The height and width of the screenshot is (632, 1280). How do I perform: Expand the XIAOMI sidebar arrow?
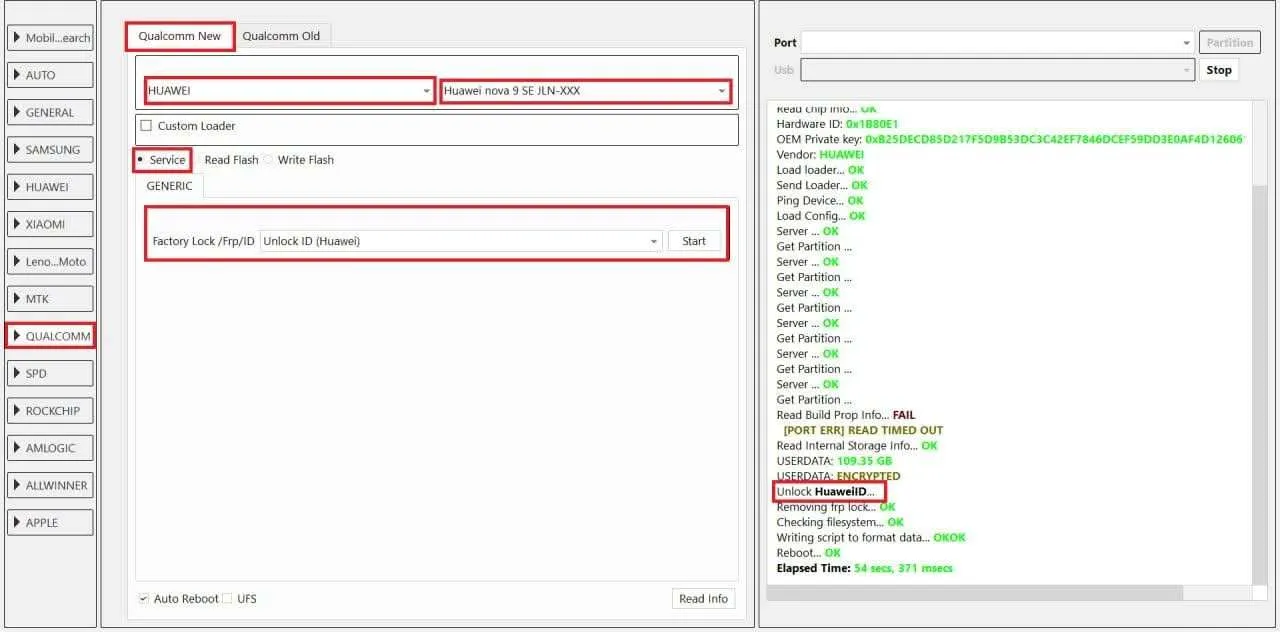tap(17, 225)
